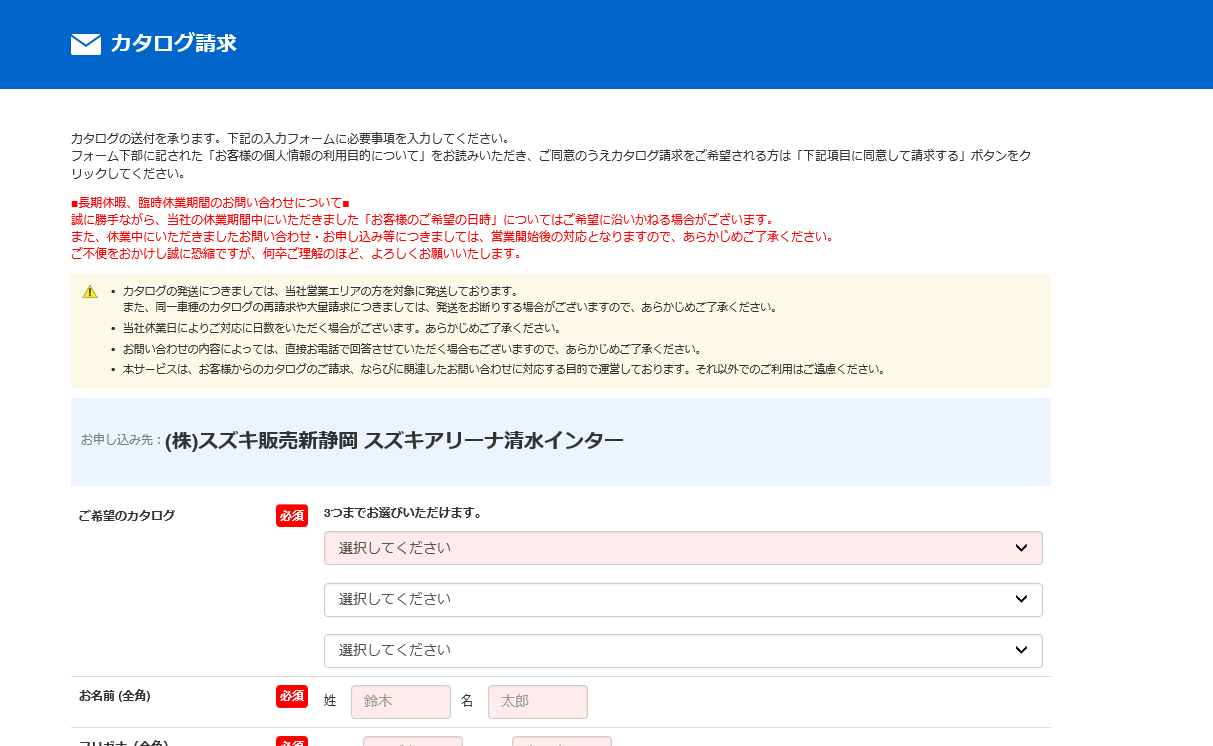
Task: Click the text 3つまでお選びいただけます。
Action: pos(403,513)
